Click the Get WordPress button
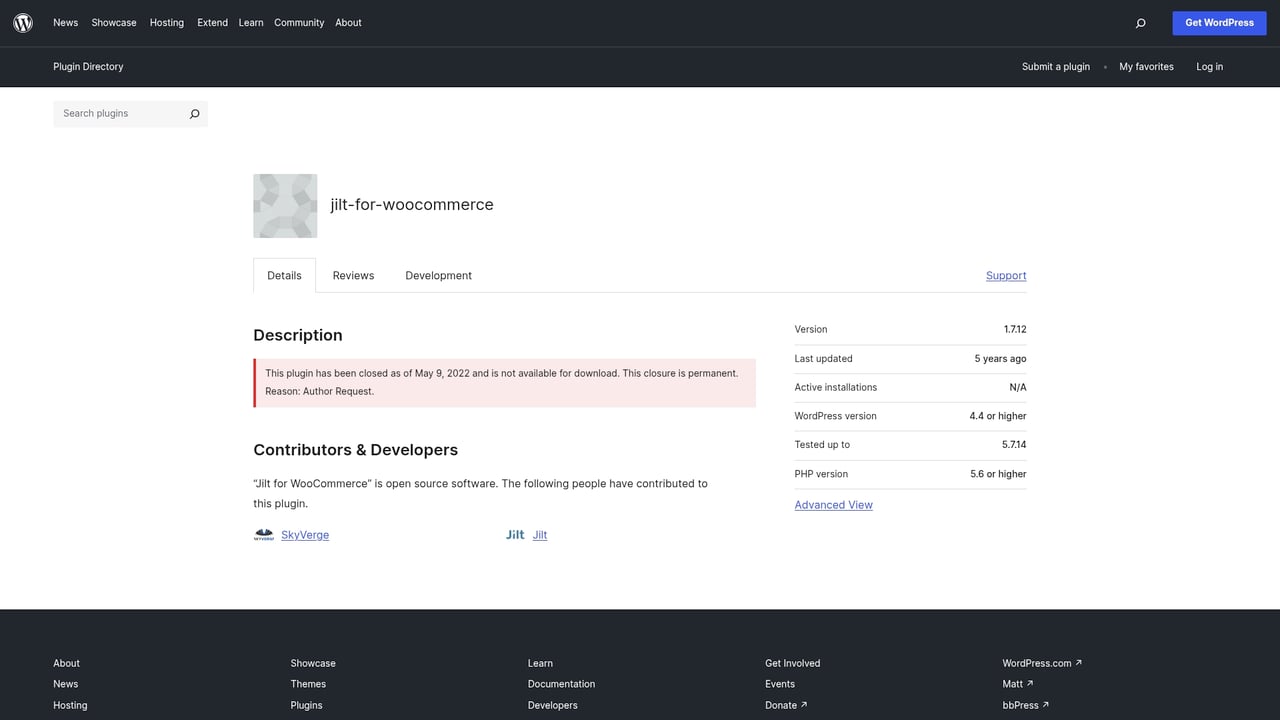1280x720 pixels. point(1219,22)
